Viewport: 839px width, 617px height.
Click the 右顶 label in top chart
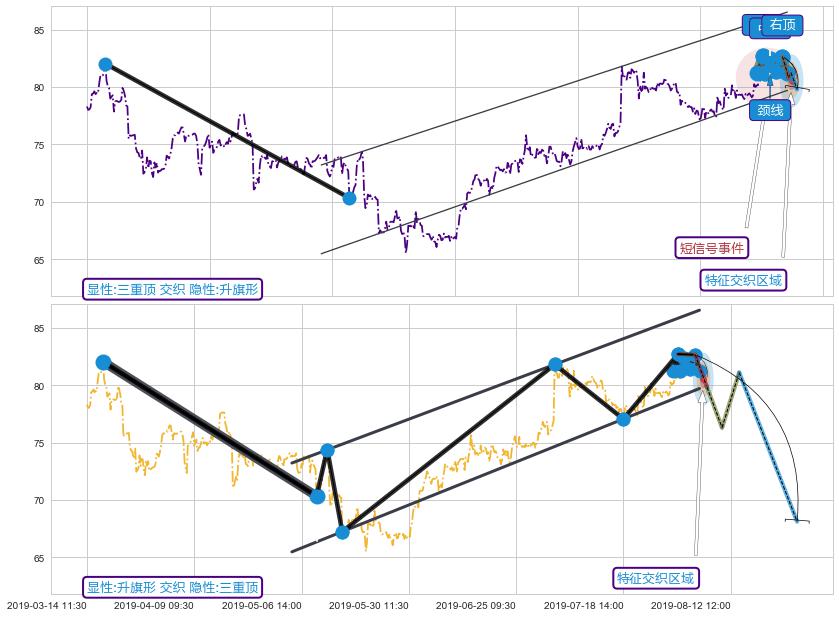(782, 25)
